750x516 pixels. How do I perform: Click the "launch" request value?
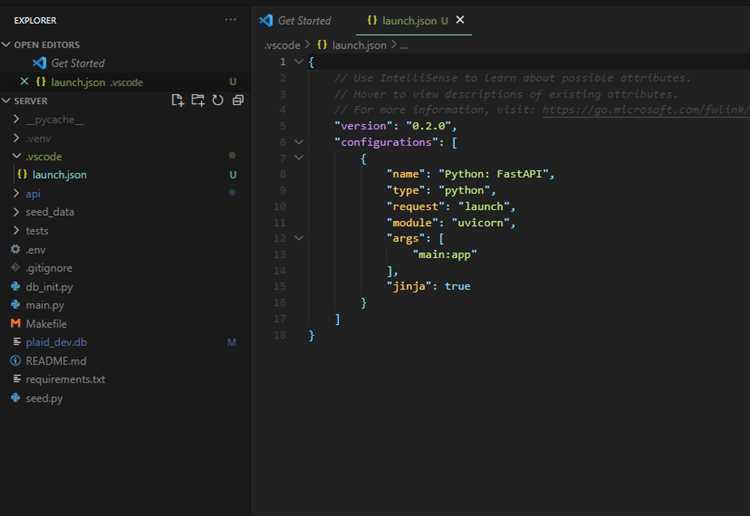(x=484, y=207)
